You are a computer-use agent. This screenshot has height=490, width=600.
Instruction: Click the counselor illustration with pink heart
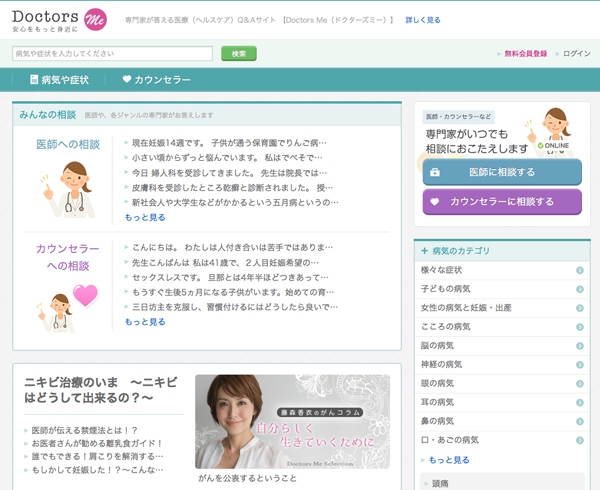[69, 303]
